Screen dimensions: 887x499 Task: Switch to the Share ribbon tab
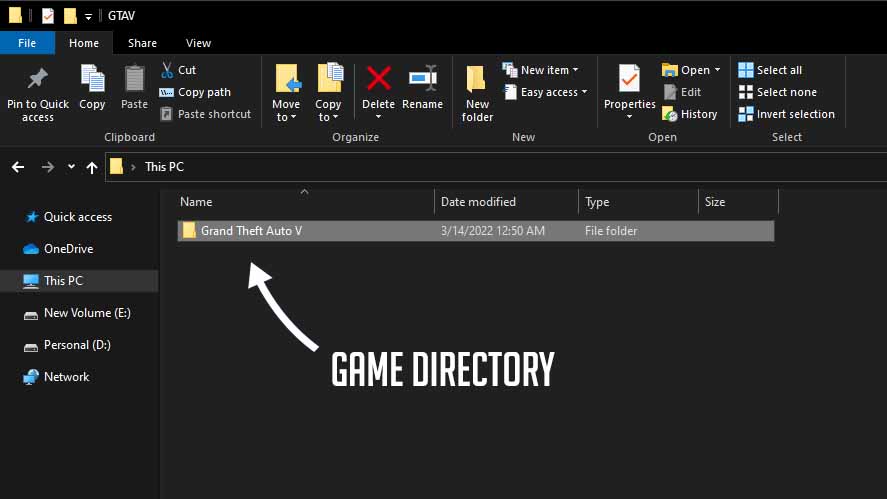coord(142,43)
